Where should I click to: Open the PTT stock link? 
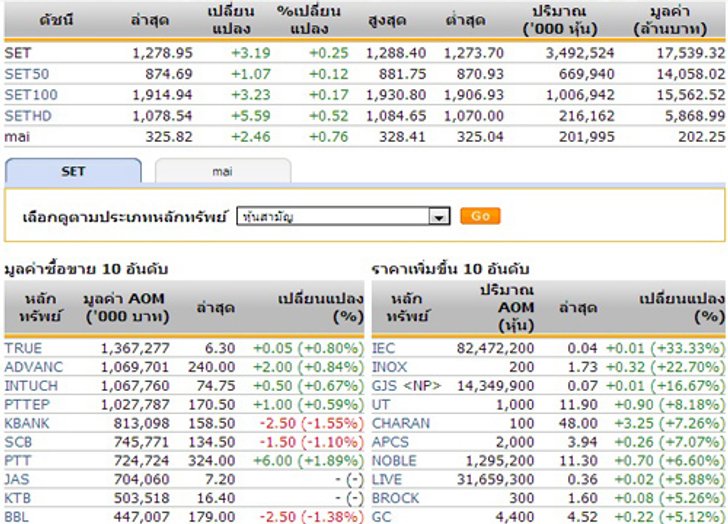18,460
